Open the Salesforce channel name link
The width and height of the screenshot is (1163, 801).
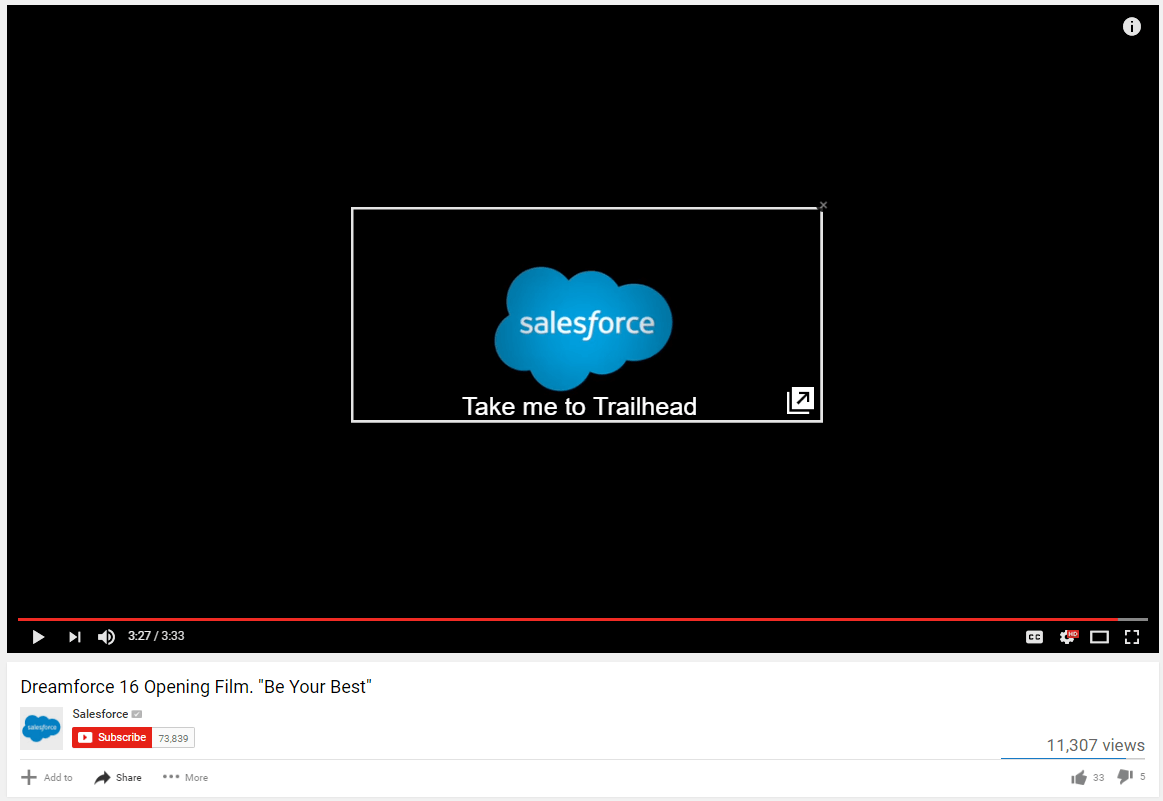[x=99, y=713]
